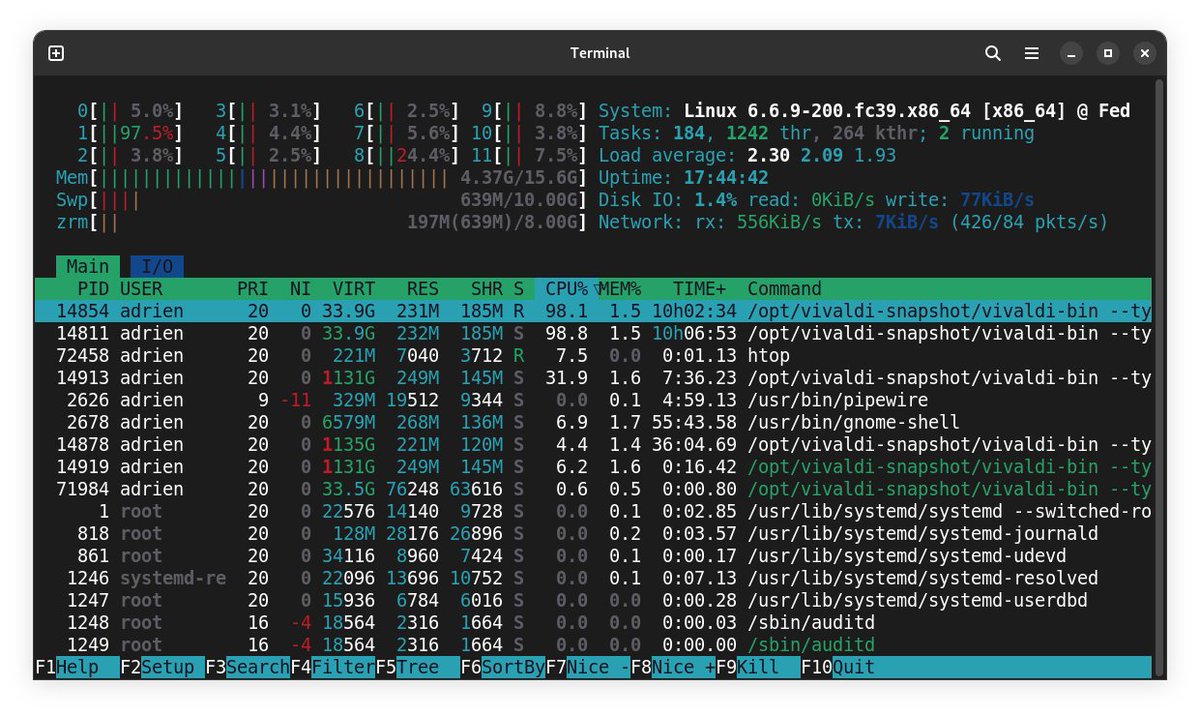This screenshot has height=716, width=1200.
Task: Select the htop process row
Action: click(593, 356)
